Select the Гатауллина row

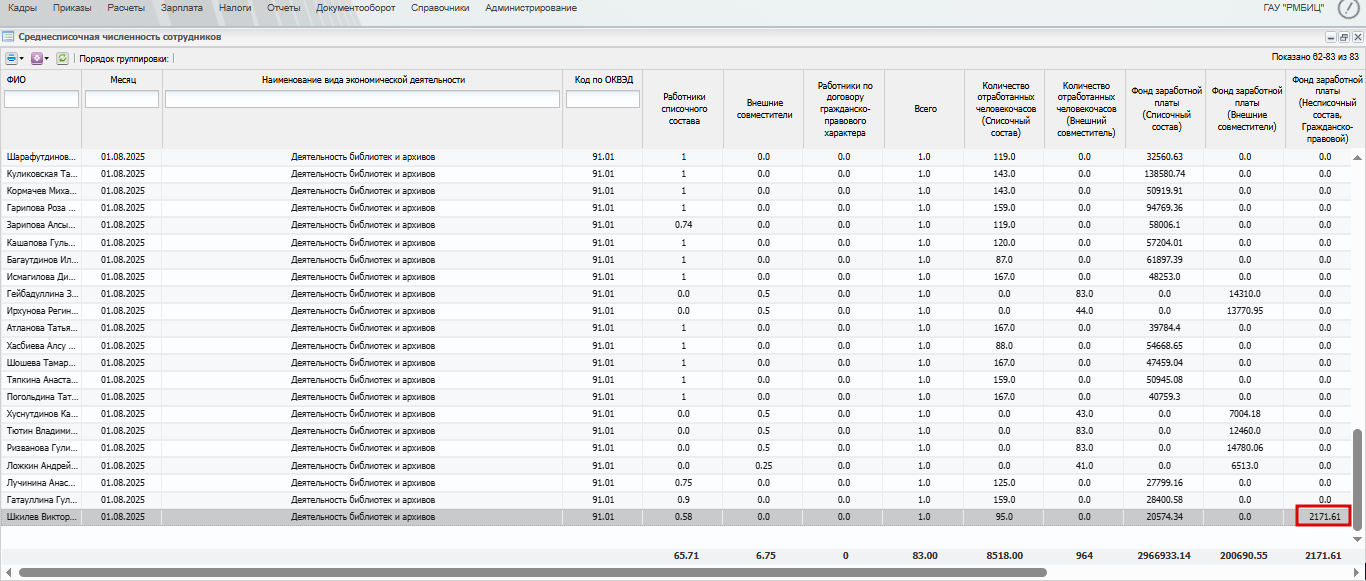click(675, 499)
